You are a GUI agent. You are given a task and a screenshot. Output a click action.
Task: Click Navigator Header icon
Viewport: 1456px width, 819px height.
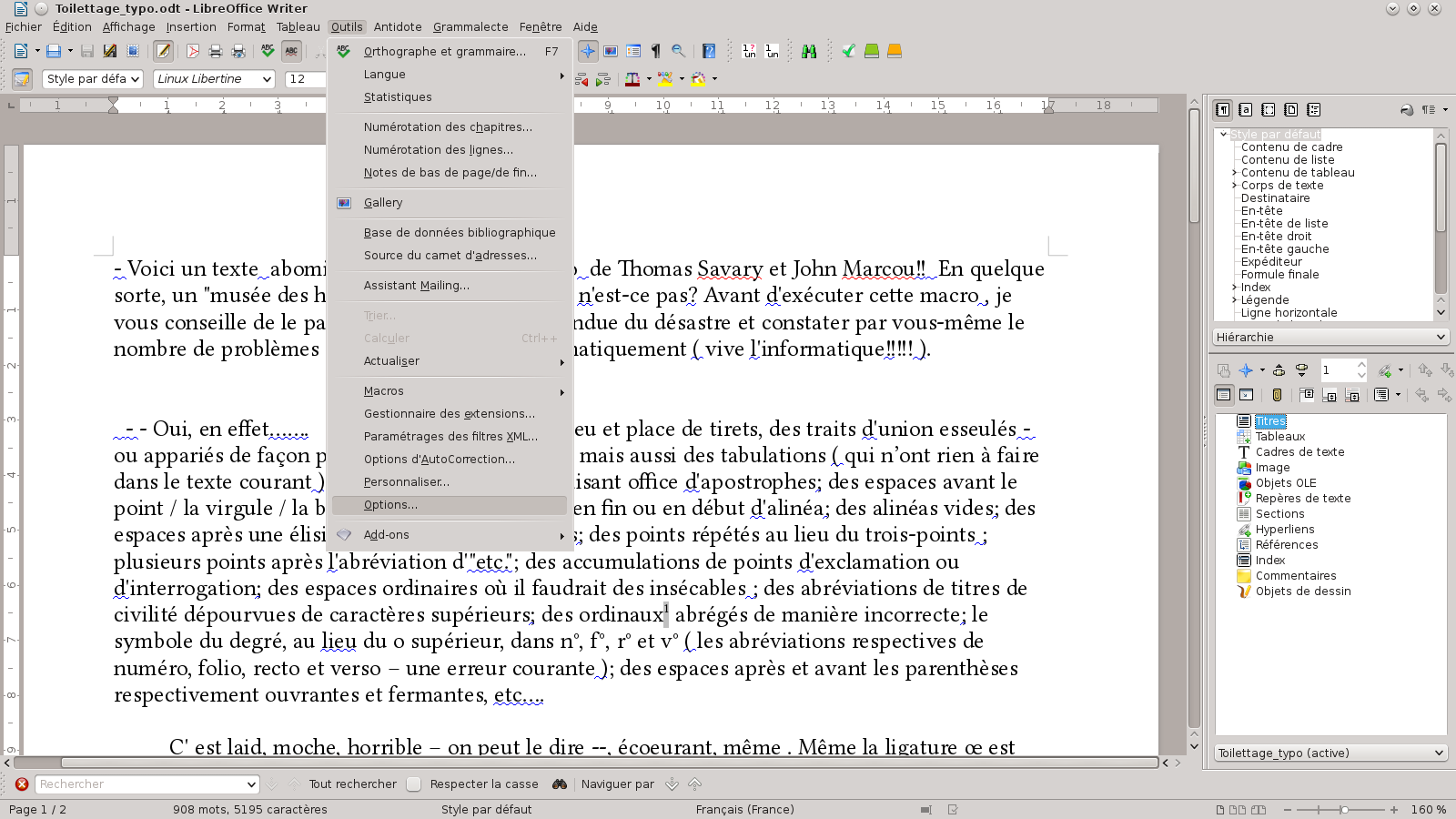[x=1307, y=395]
